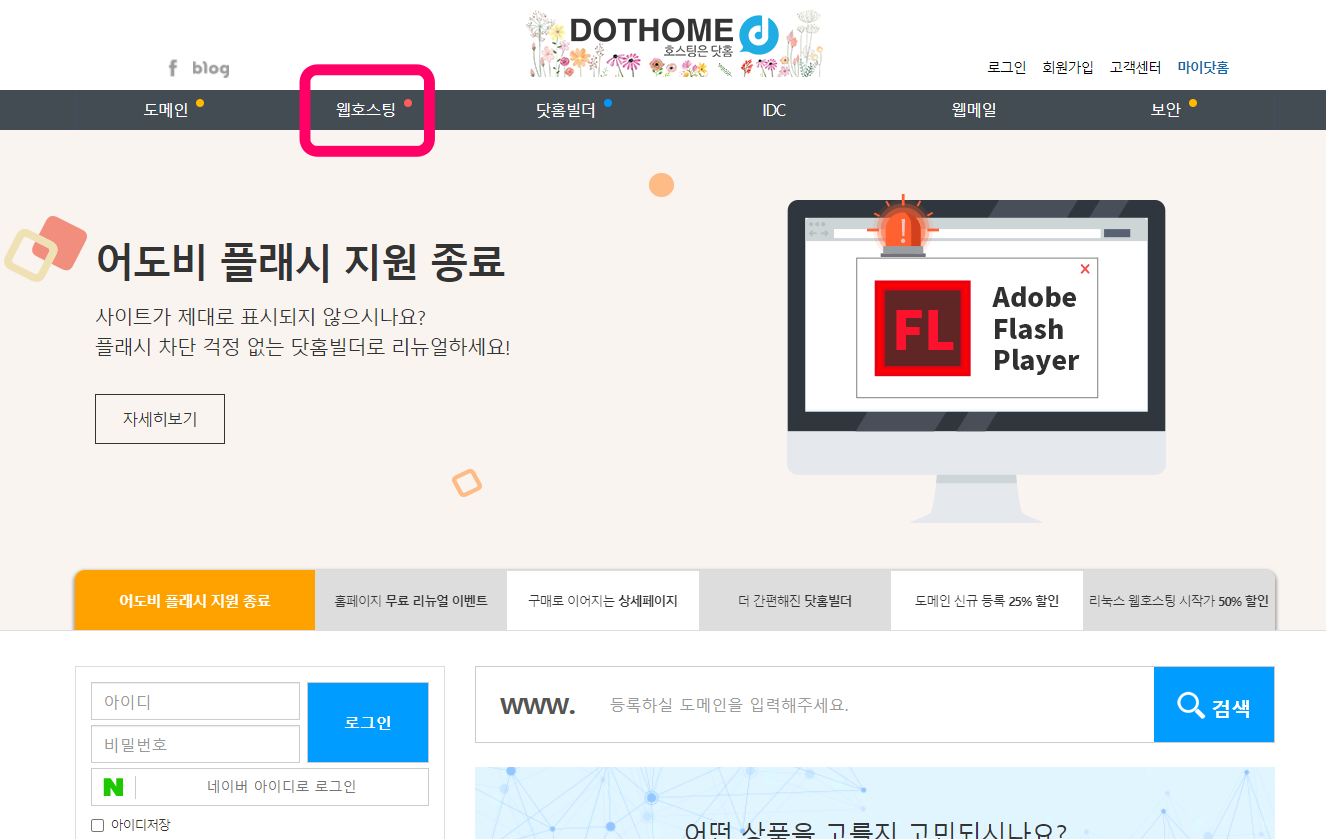Viewport: 1326px width, 839px height.
Task: Click the magnifier icon in 검색 button
Action: 1190,706
